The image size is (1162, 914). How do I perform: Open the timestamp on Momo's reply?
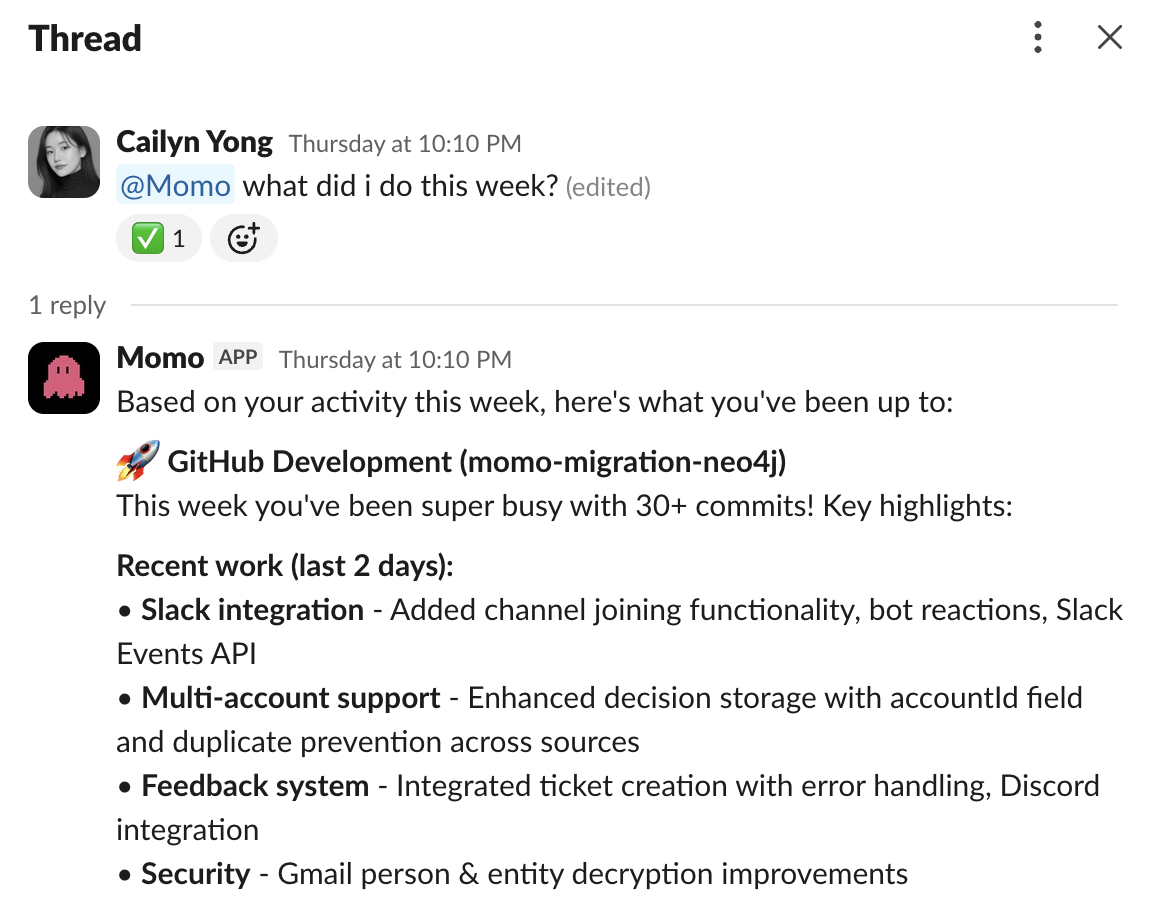pyautogui.click(x=396, y=359)
